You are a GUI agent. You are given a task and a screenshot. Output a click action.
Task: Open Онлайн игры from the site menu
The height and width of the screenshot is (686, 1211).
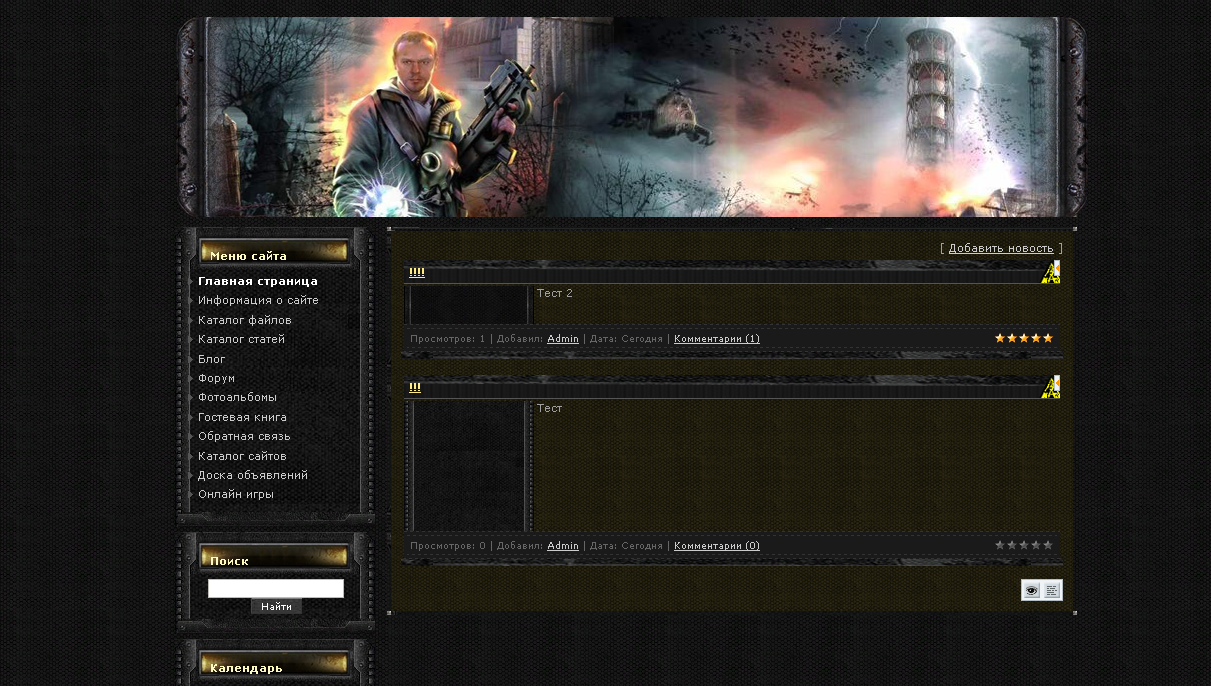[236, 494]
